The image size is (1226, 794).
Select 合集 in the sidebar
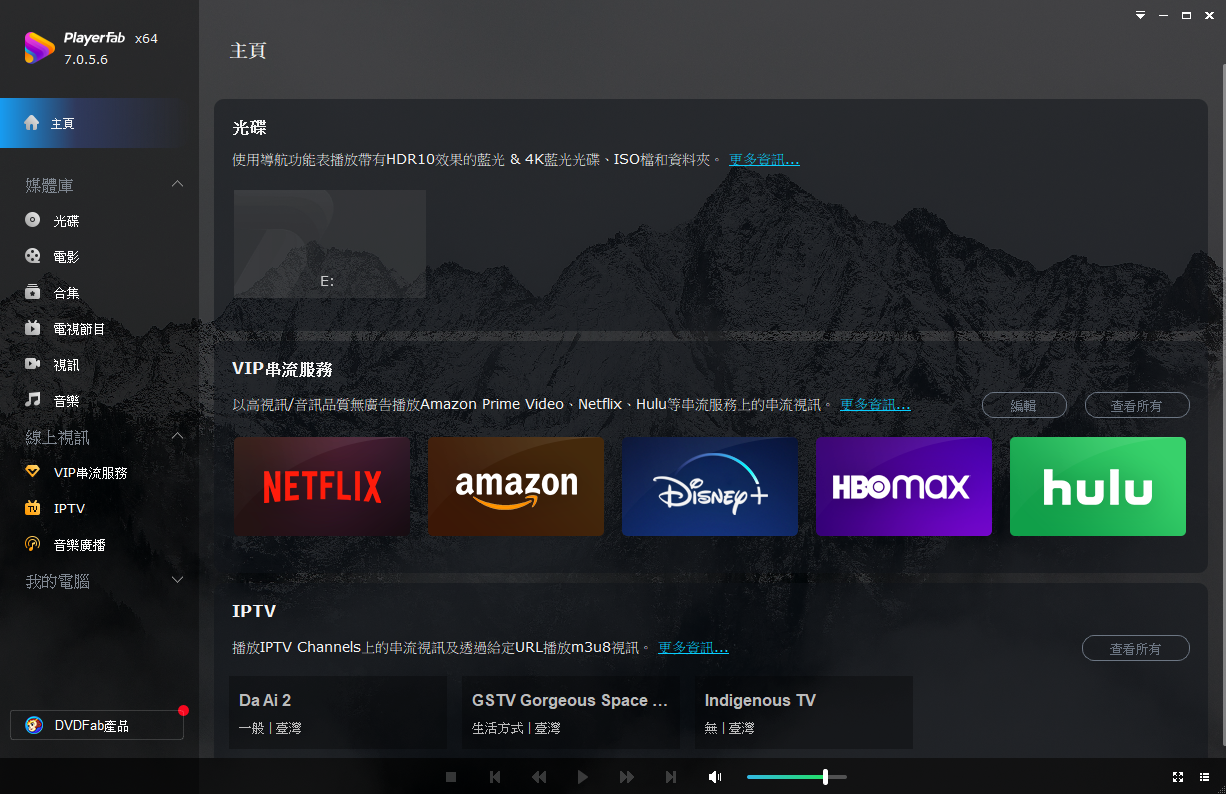(66, 293)
